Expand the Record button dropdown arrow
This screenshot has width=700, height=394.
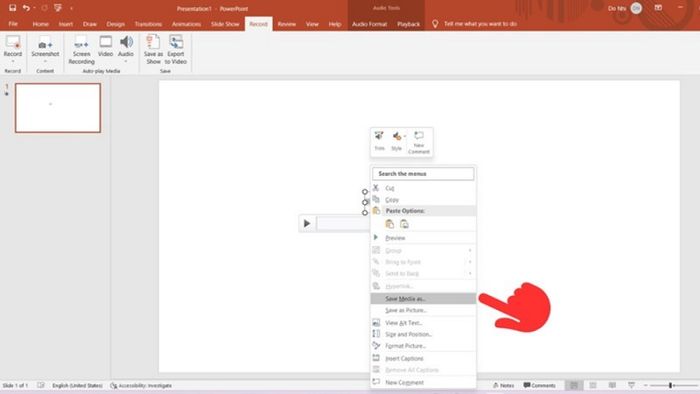click(x=12, y=62)
